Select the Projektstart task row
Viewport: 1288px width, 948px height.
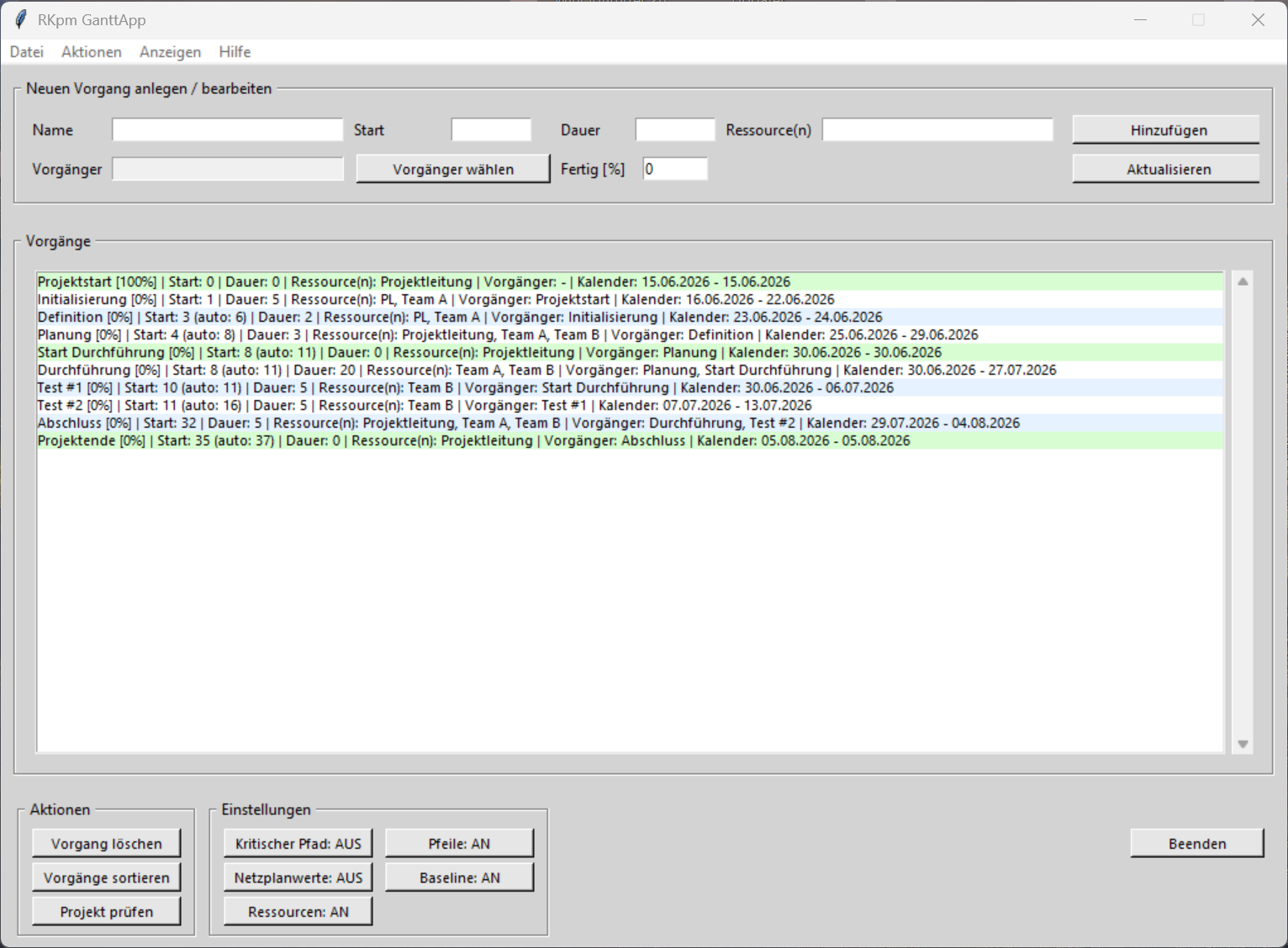[630, 282]
